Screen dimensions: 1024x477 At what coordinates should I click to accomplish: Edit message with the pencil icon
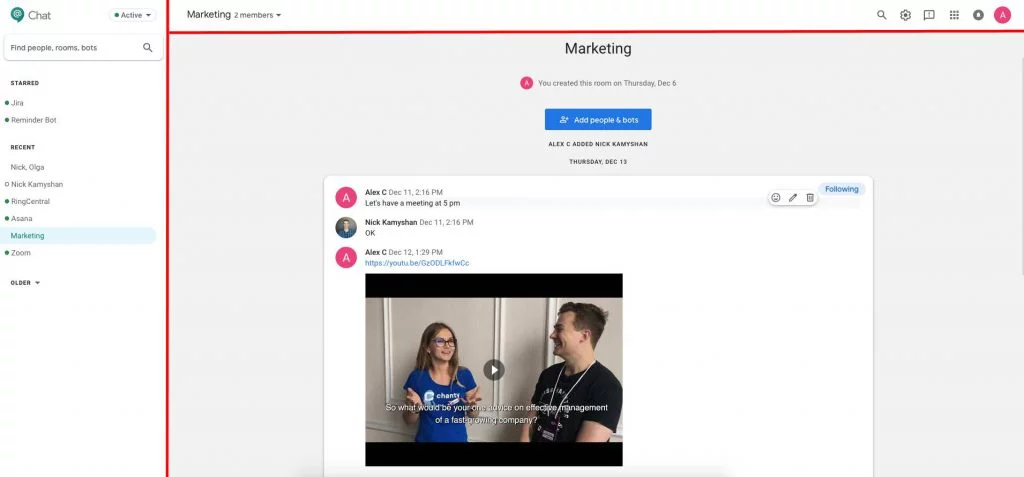pos(793,198)
